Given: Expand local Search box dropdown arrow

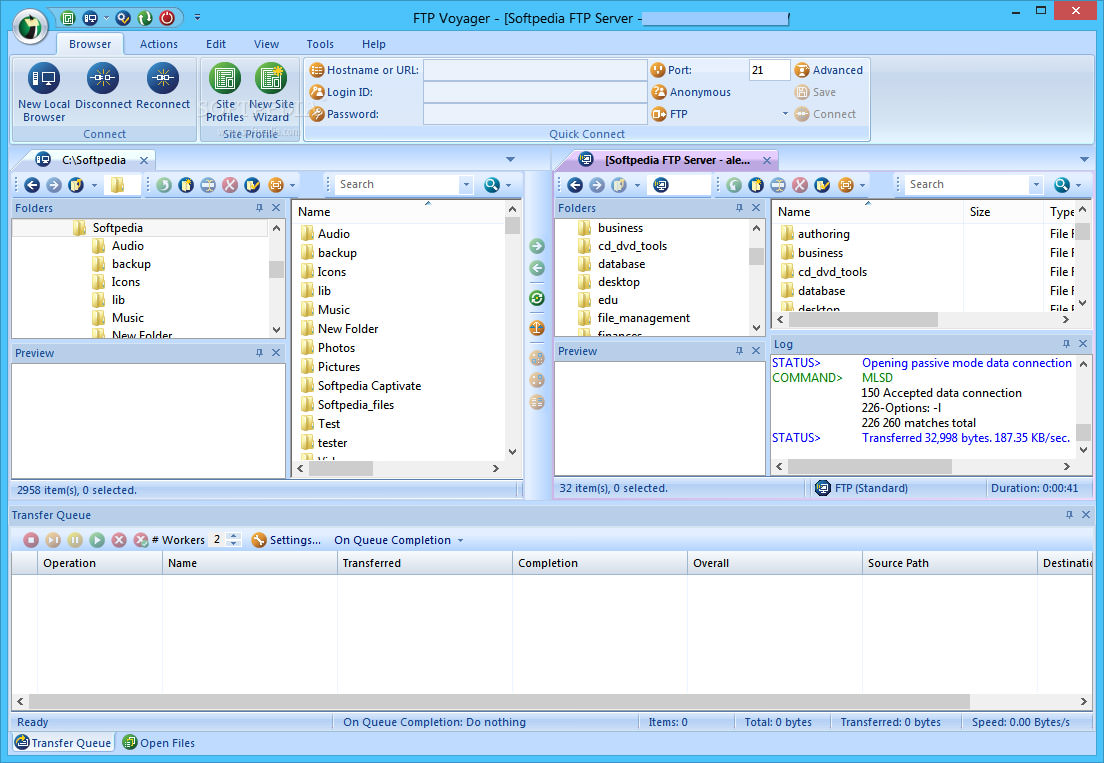Looking at the screenshot, I should point(466,185).
